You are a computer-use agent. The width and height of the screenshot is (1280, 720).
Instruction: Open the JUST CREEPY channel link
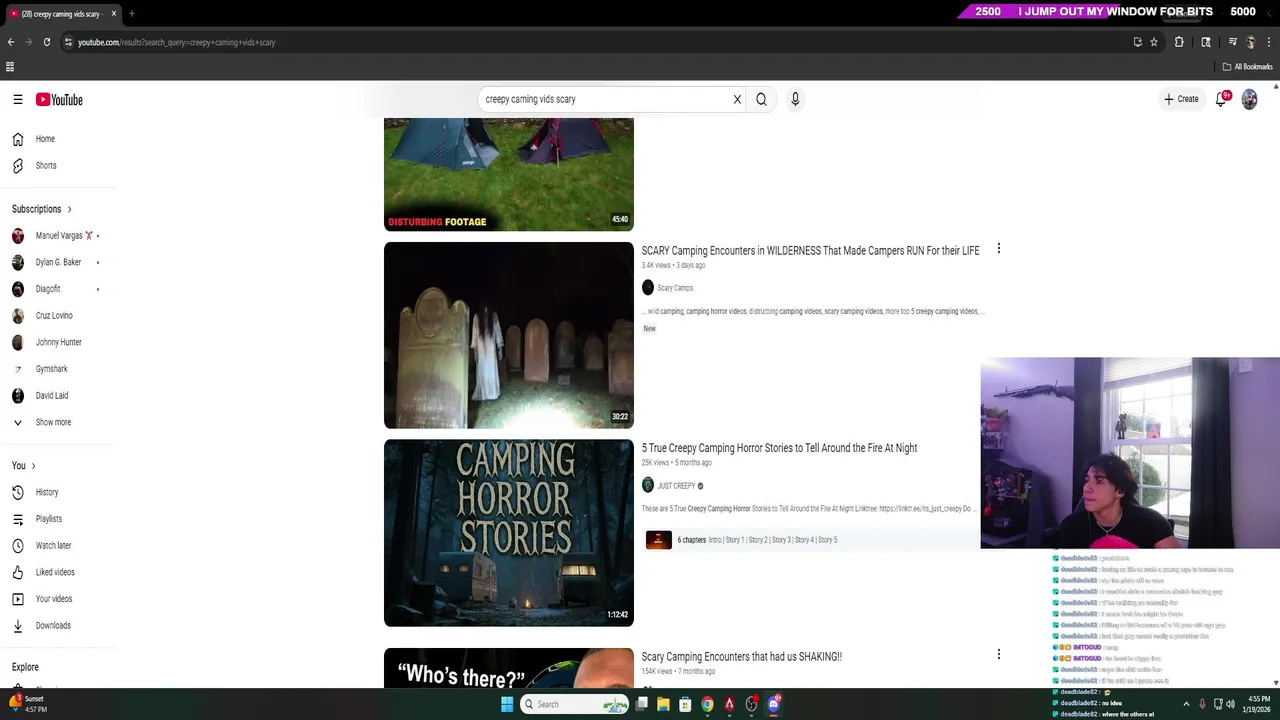coord(676,486)
